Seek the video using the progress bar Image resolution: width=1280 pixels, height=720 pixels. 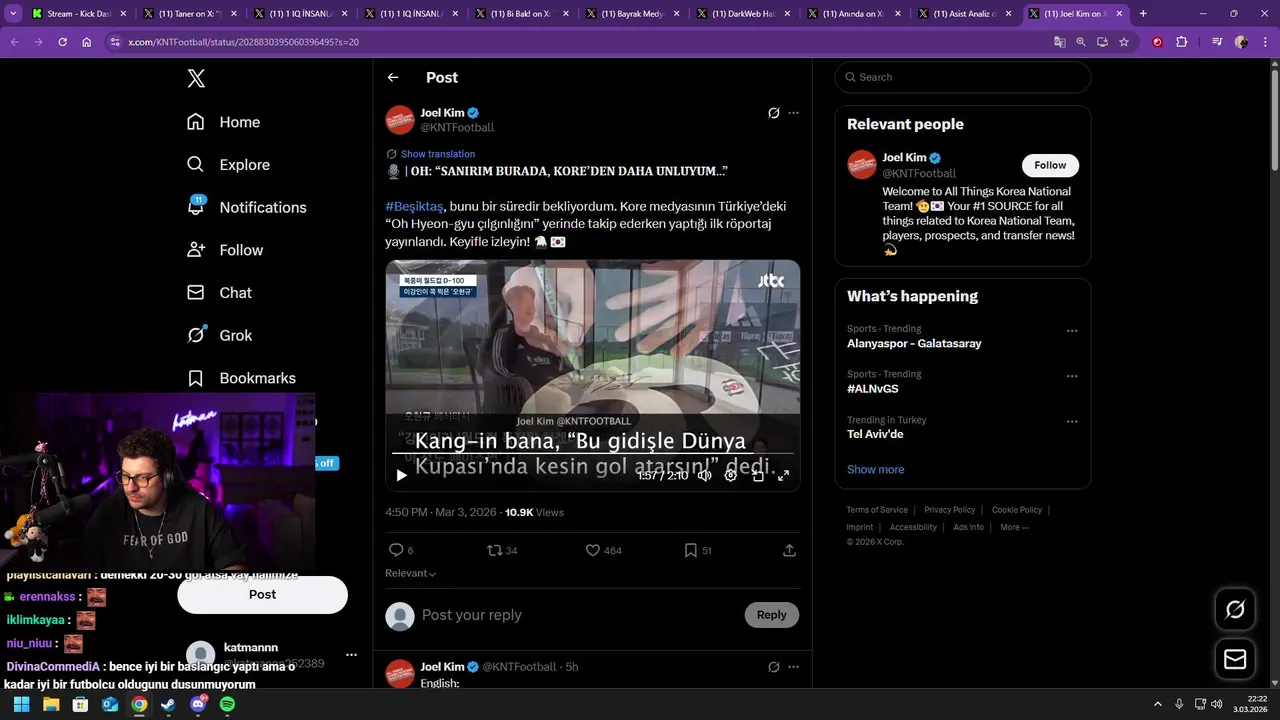[x=593, y=455]
